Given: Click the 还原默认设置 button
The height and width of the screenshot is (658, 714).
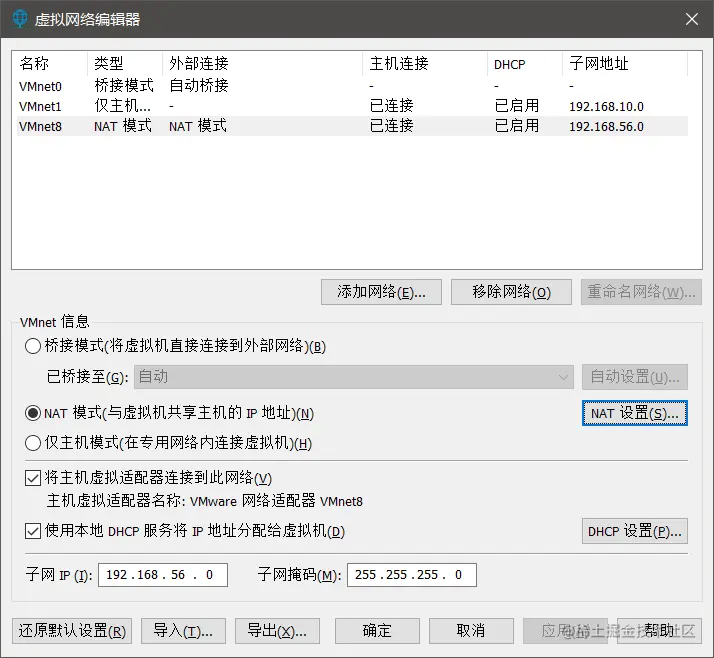Looking at the screenshot, I should pyautogui.click(x=72, y=631).
